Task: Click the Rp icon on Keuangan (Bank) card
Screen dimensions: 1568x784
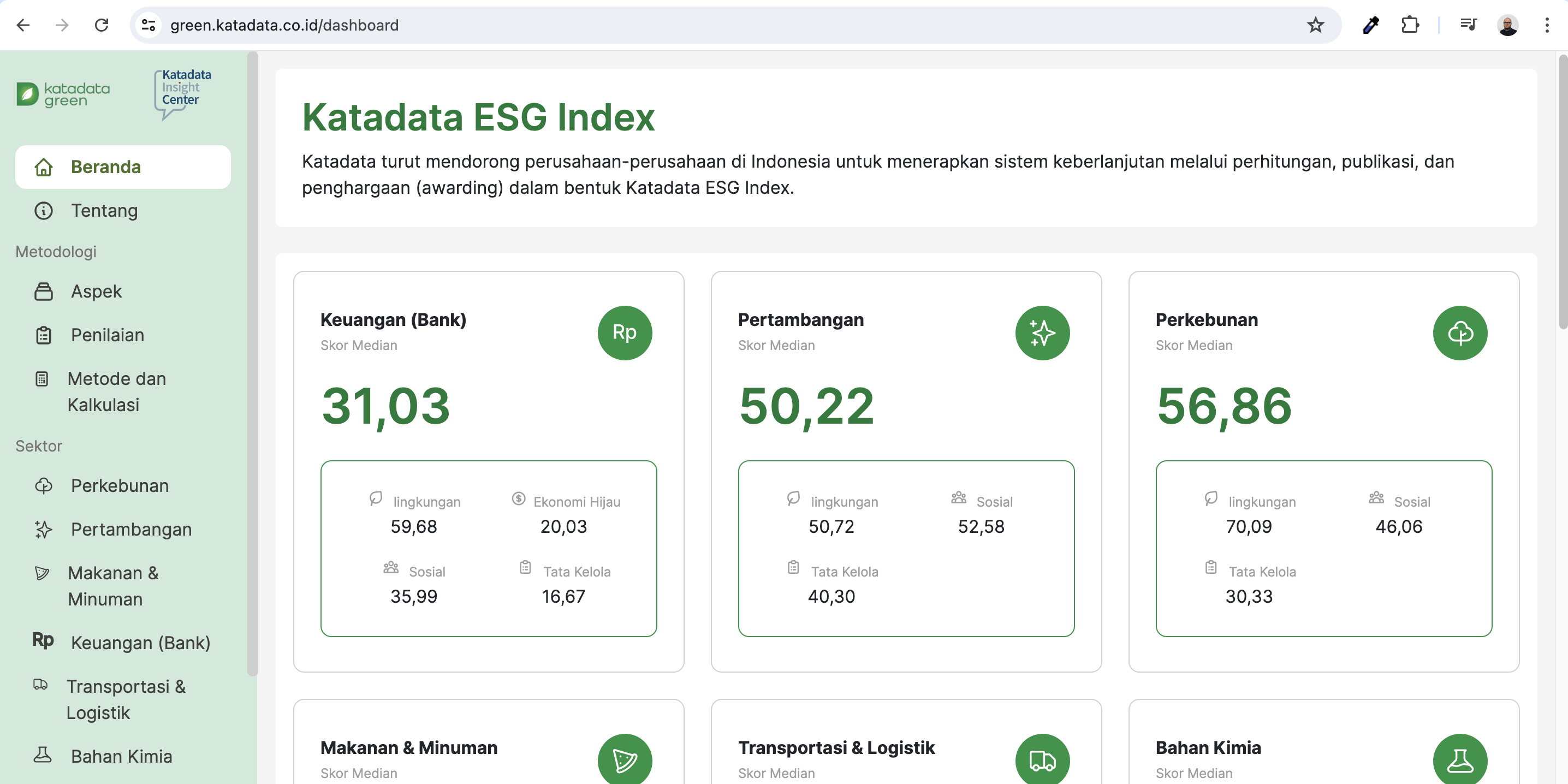Action: 625,332
